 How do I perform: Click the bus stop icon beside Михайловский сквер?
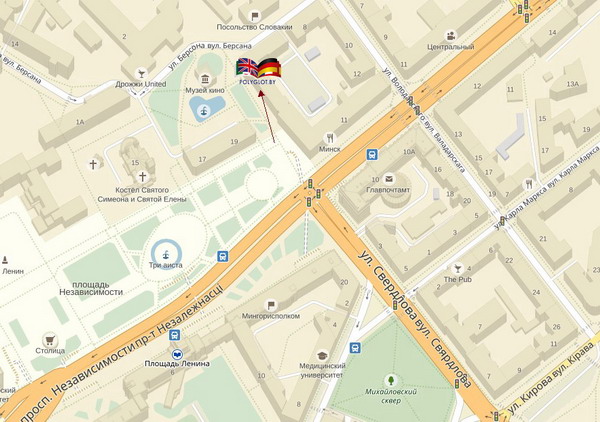click(355, 348)
